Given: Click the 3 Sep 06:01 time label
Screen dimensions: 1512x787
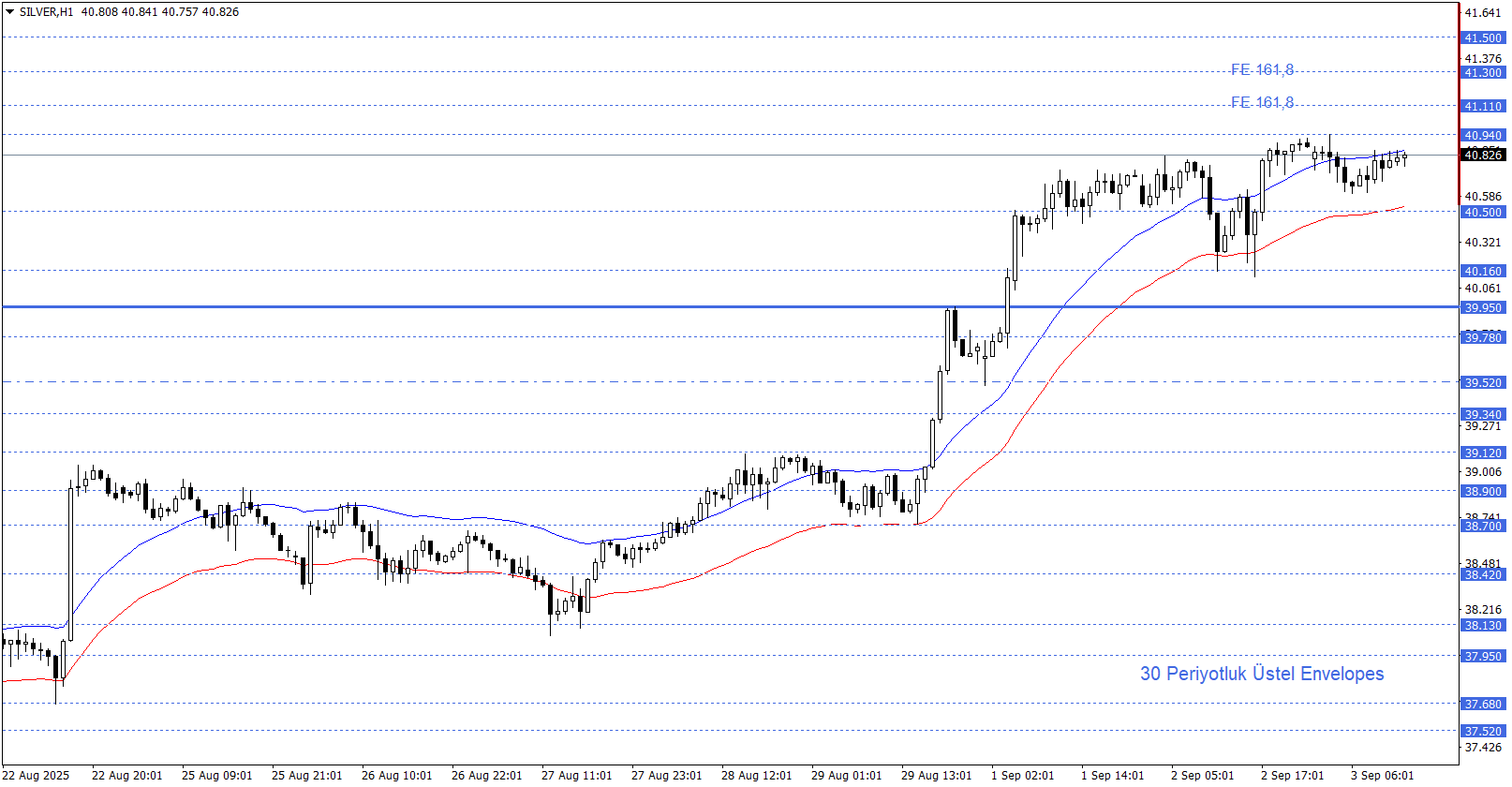Looking at the screenshot, I should click(1383, 776).
